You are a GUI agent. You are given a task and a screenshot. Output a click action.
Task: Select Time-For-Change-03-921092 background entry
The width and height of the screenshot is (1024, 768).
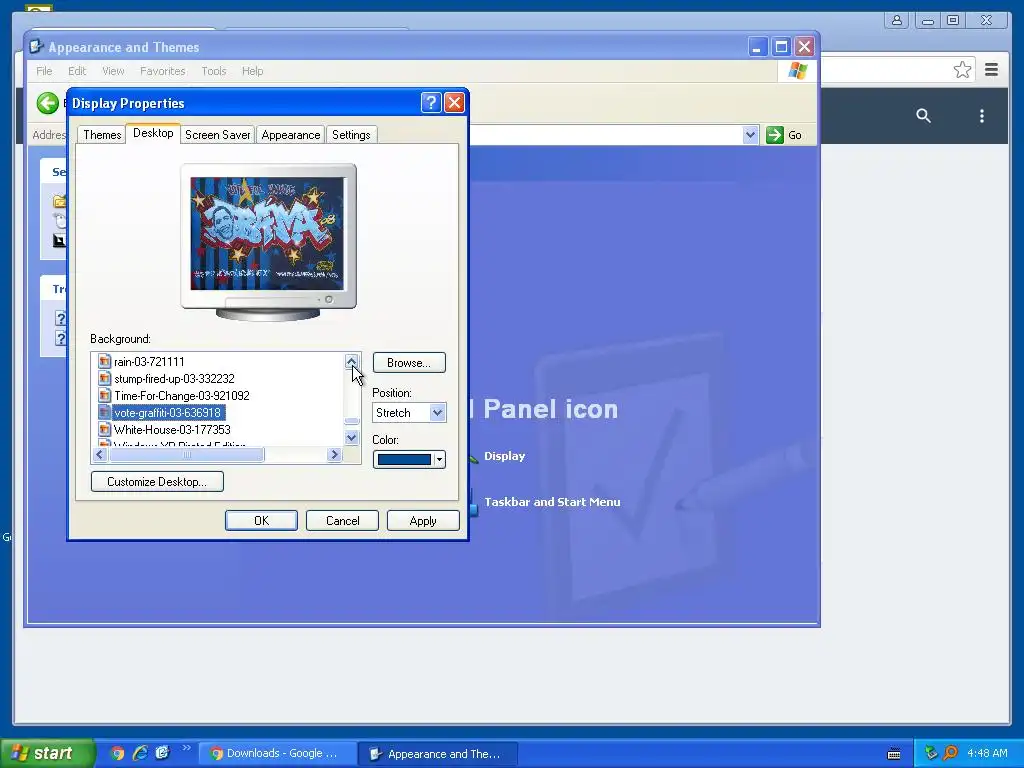point(182,395)
